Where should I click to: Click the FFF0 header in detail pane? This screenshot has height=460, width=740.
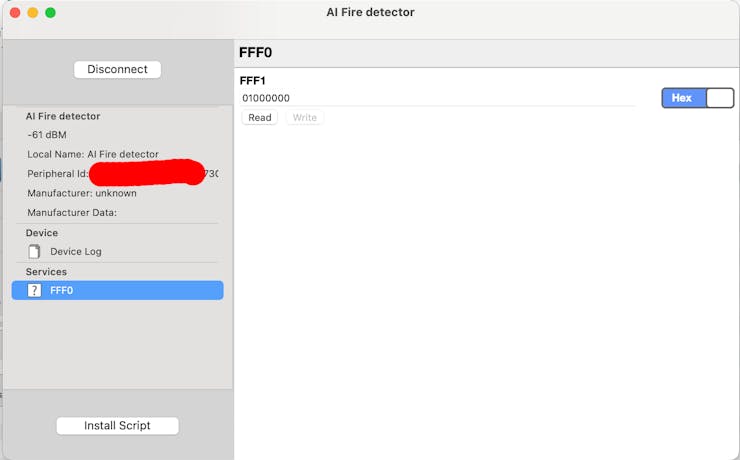tap(256, 53)
